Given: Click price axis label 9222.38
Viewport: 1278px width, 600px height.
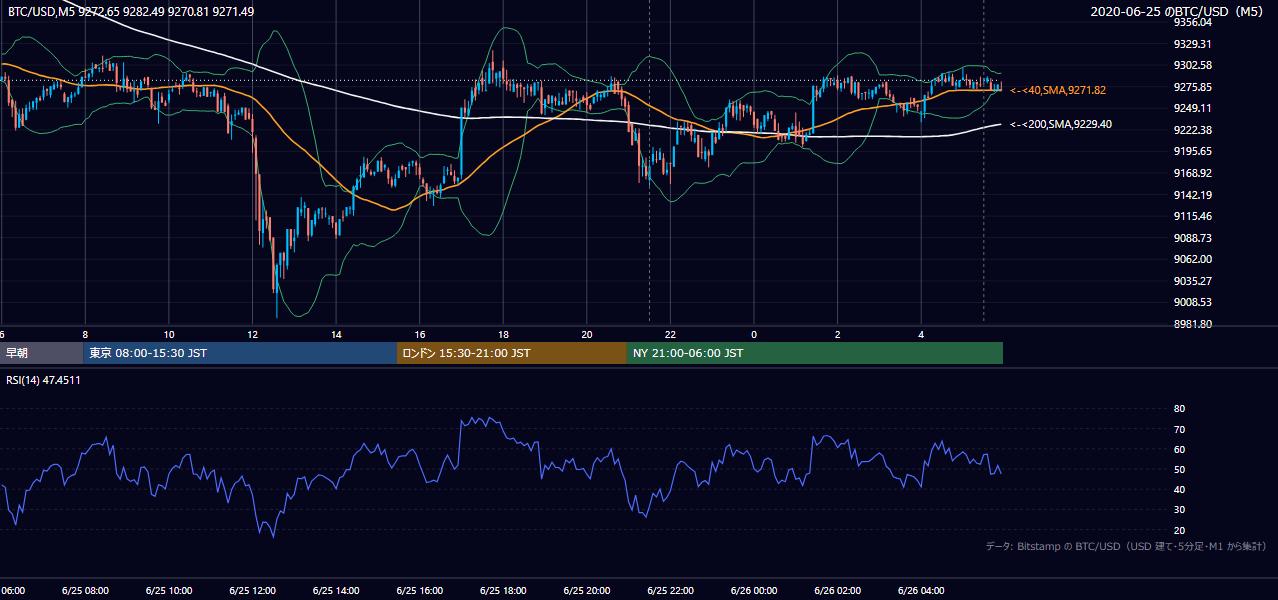Looking at the screenshot, I should (x=1193, y=130).
